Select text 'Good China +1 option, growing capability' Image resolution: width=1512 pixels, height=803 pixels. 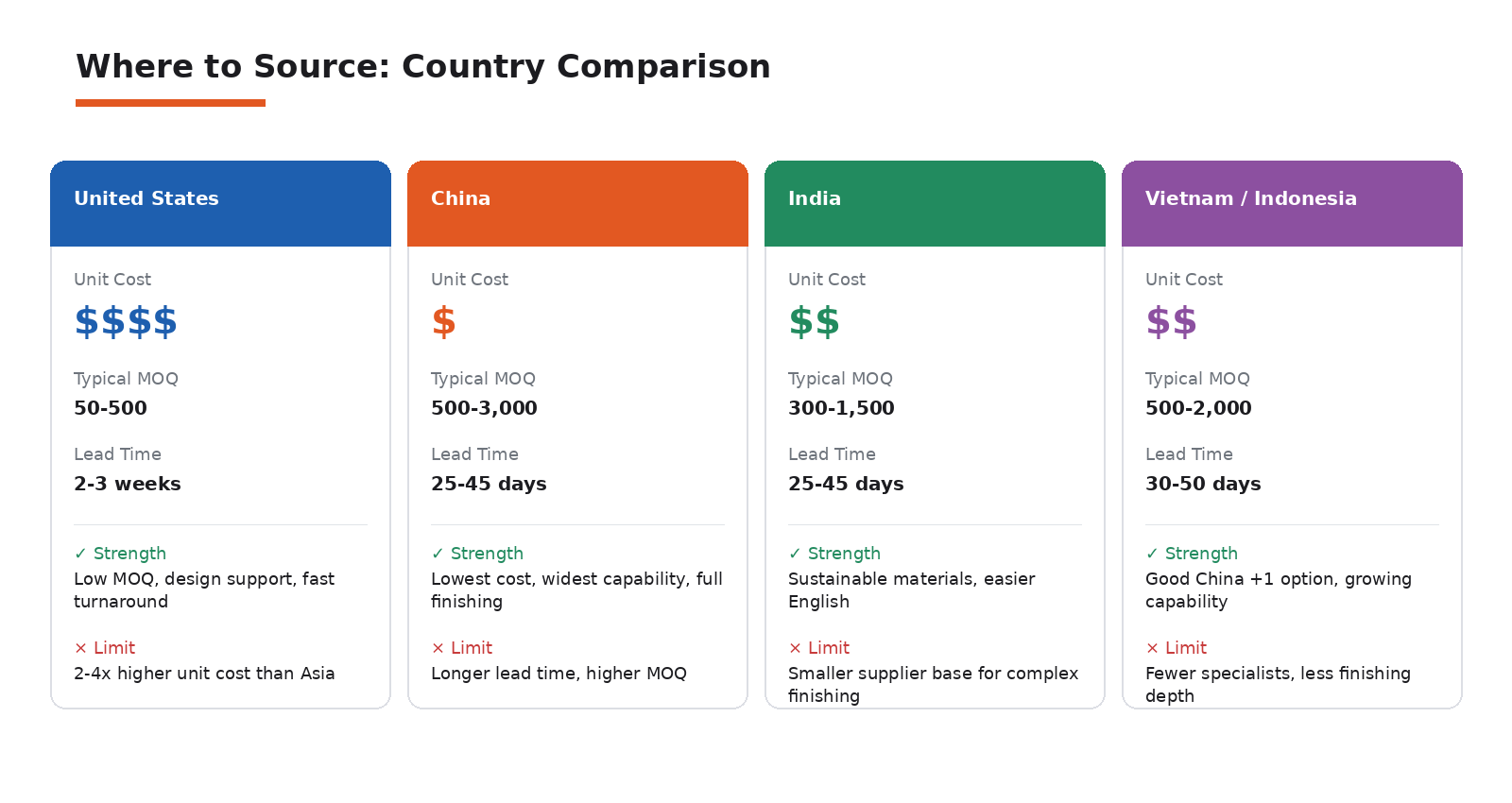tap(1279, 590)
